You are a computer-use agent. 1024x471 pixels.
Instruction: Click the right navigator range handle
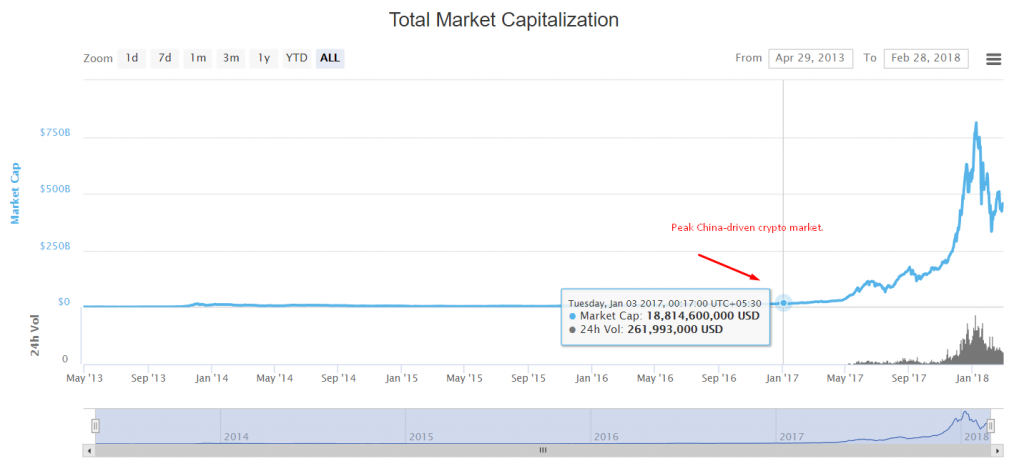[x=990, y=425]
